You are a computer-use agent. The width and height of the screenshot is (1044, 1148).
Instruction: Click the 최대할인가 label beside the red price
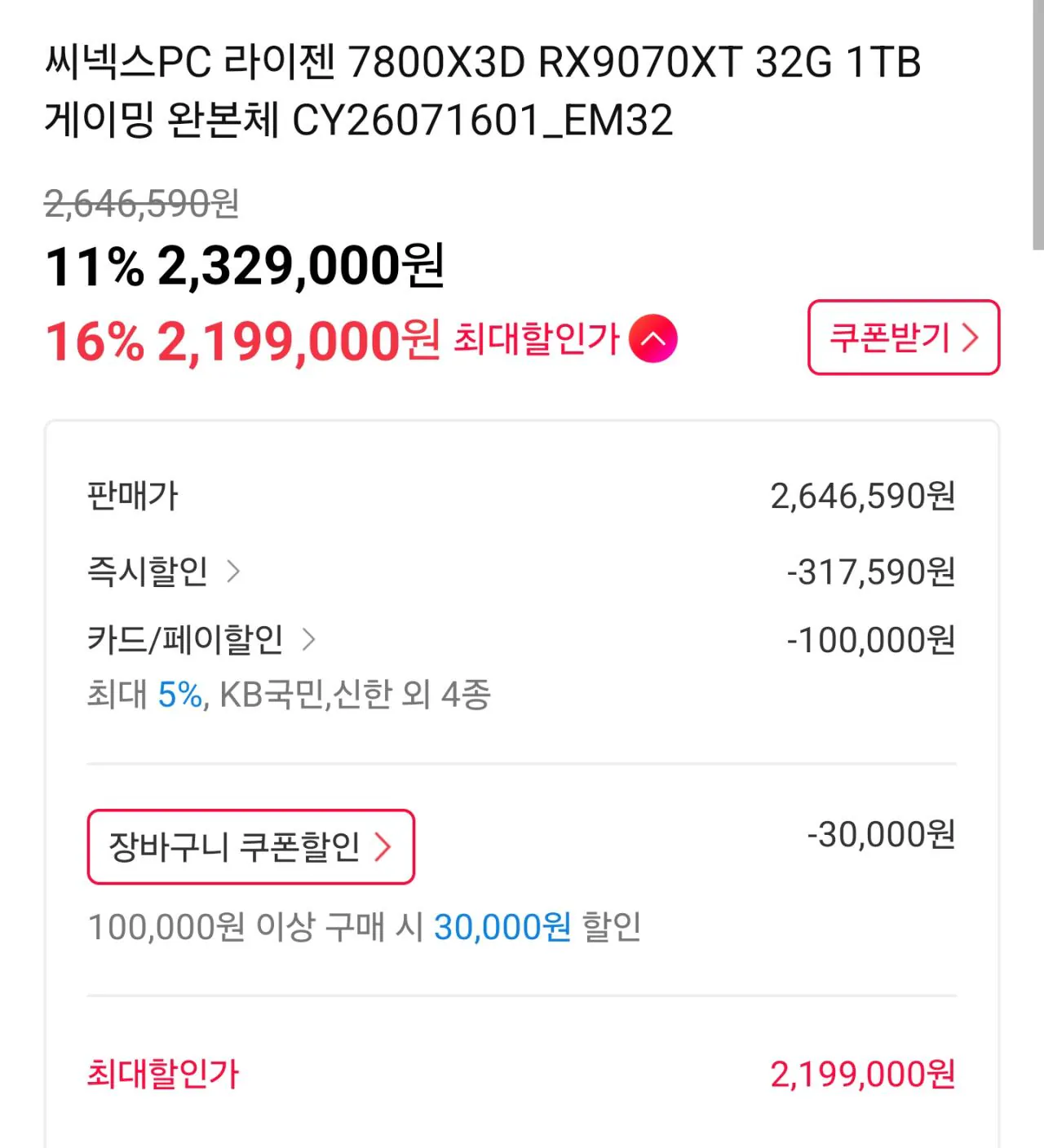coord(537,338)
